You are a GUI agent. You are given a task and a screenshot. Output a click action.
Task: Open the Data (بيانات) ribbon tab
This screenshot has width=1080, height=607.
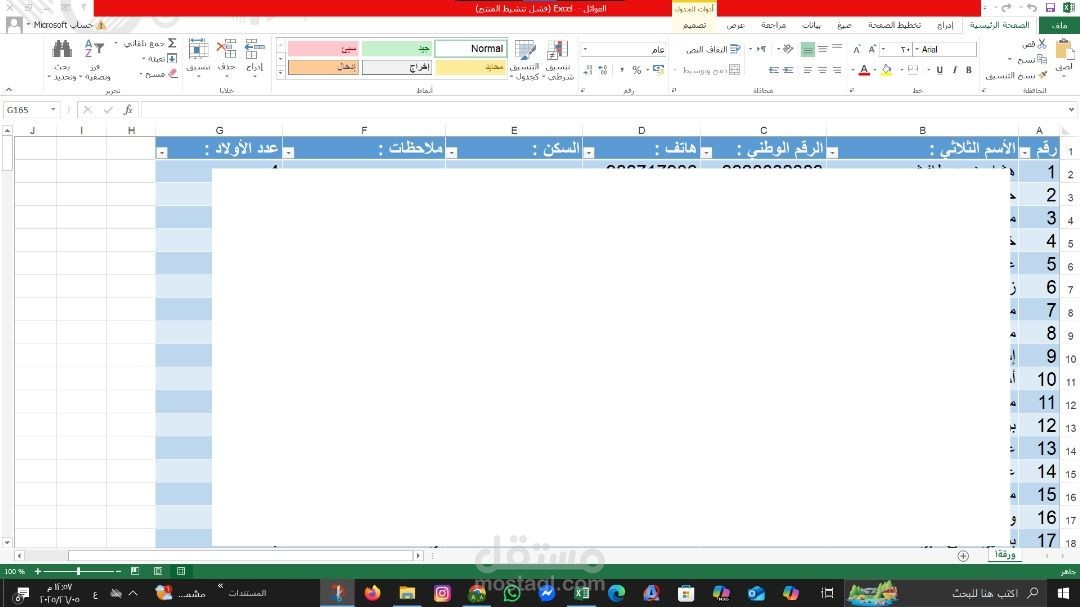pos(811,25)
